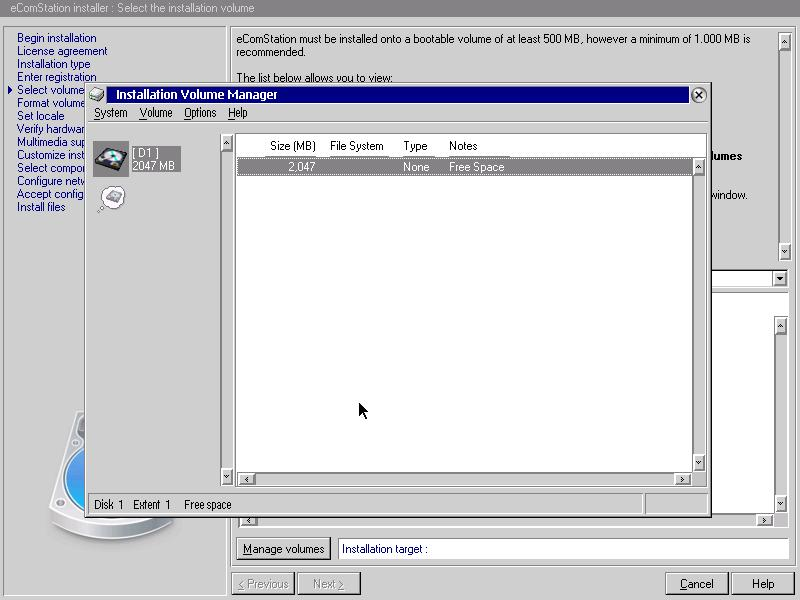Click License agreement step
Viewport: 800px width, 600px height.
coord(62,51)
